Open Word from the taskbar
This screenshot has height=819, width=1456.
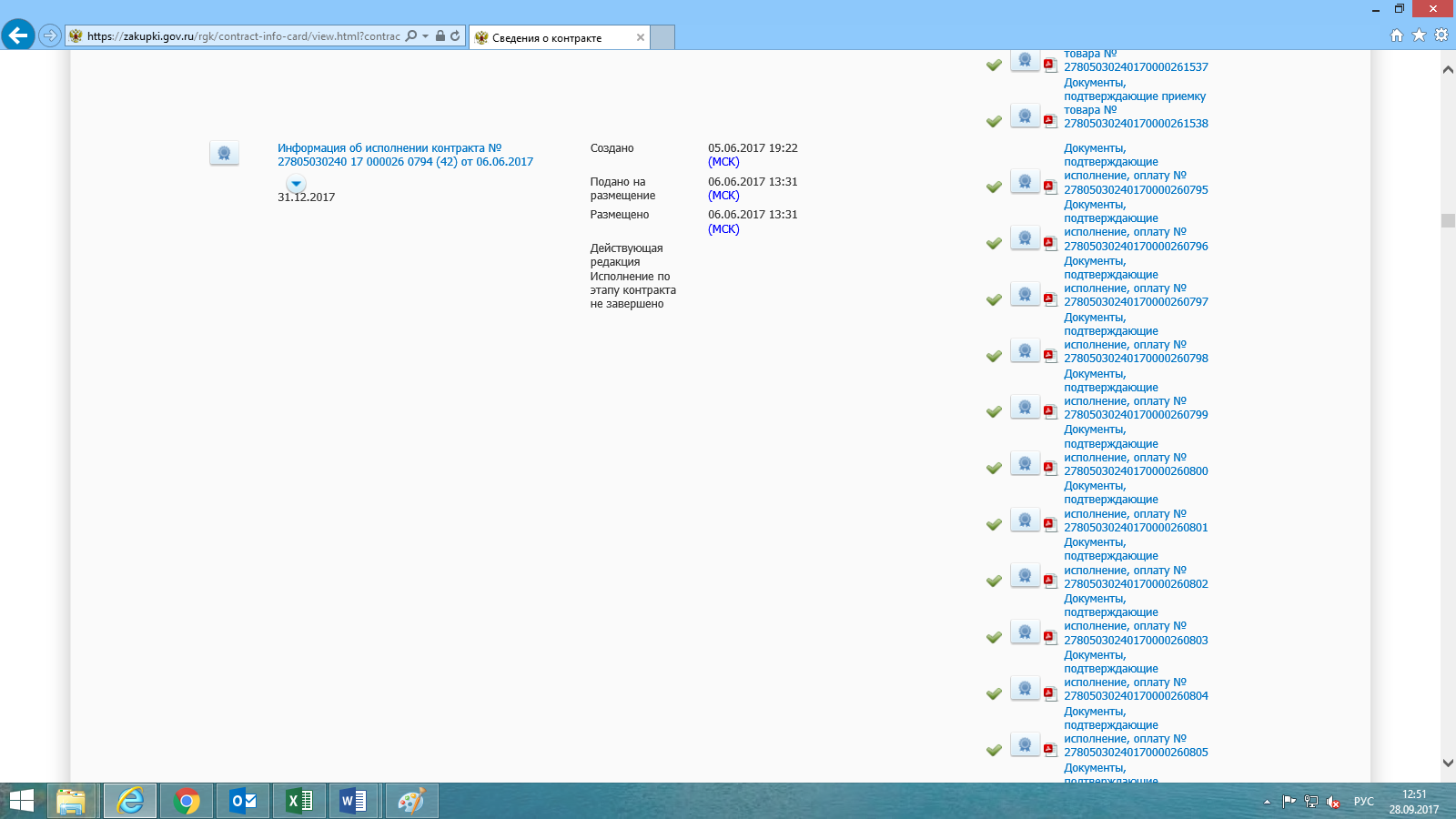point(353,801)
